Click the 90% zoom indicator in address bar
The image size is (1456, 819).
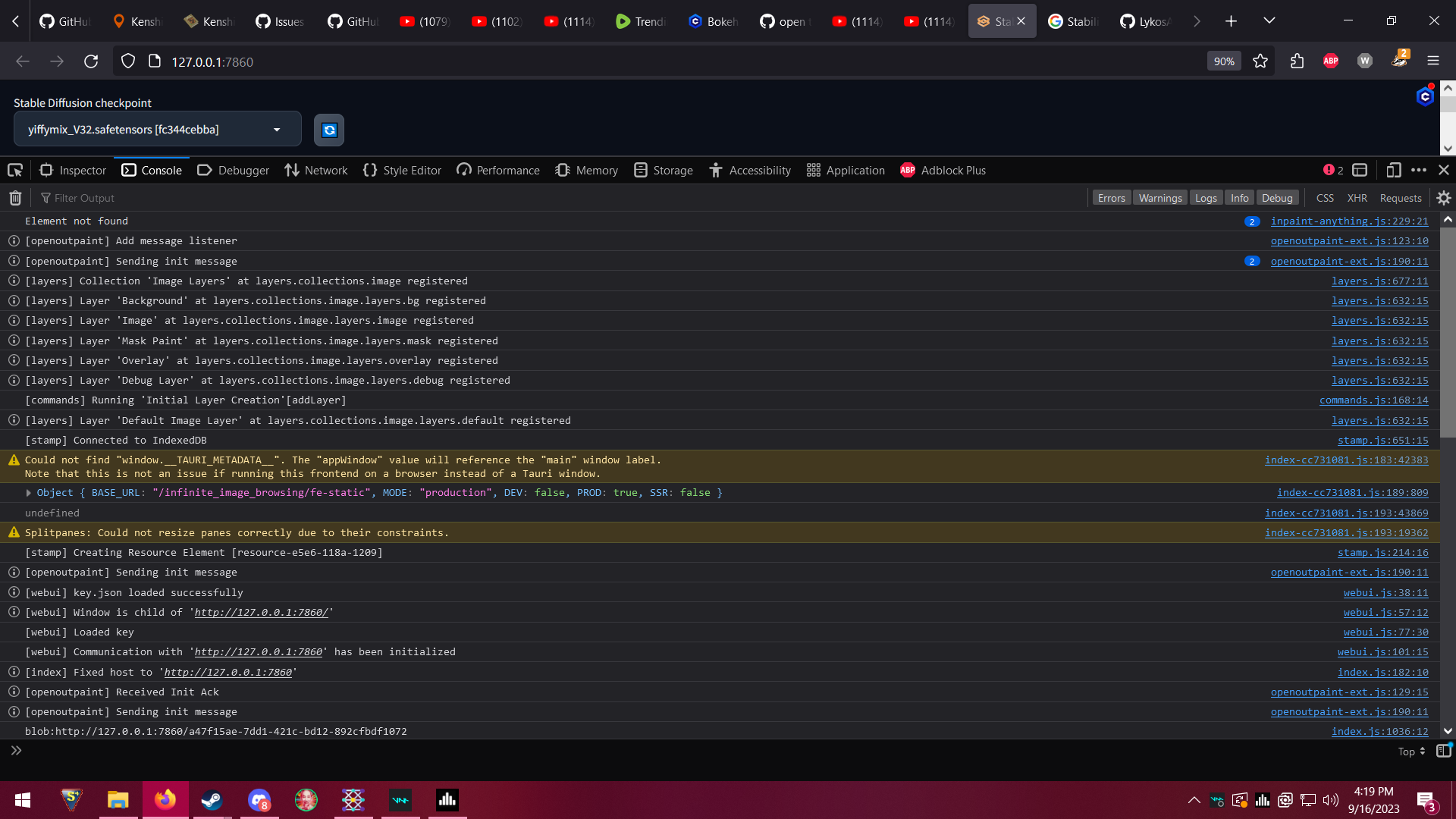1223,61
